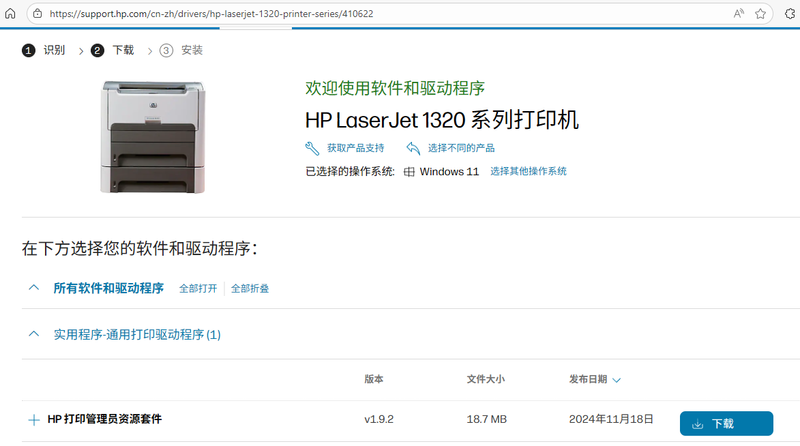Expand HP 打印管理员资源套件 details with plus

[33, 420]
